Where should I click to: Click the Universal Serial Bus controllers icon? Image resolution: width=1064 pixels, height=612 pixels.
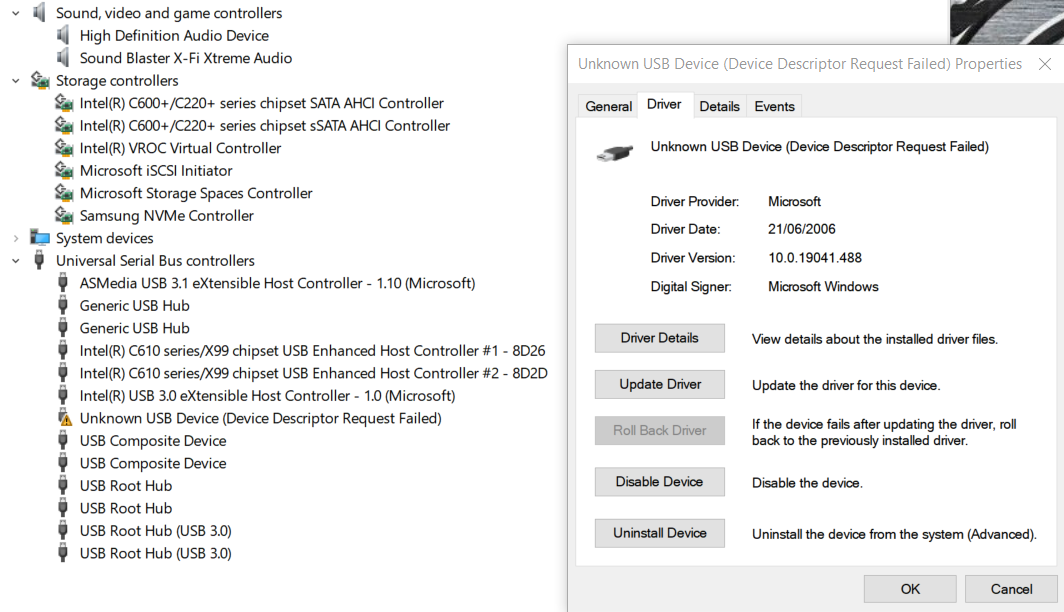click(39, 260)
